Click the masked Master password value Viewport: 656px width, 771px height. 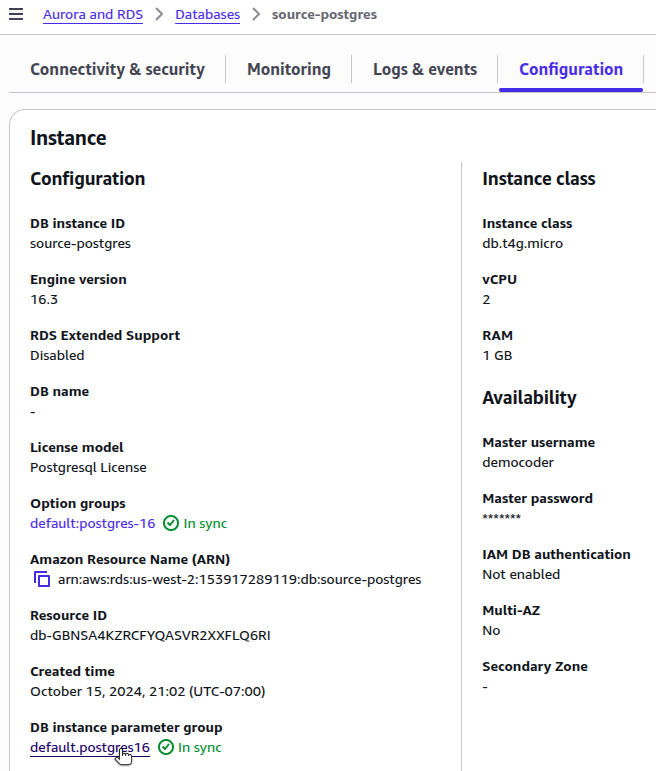[x=501, y=518]
